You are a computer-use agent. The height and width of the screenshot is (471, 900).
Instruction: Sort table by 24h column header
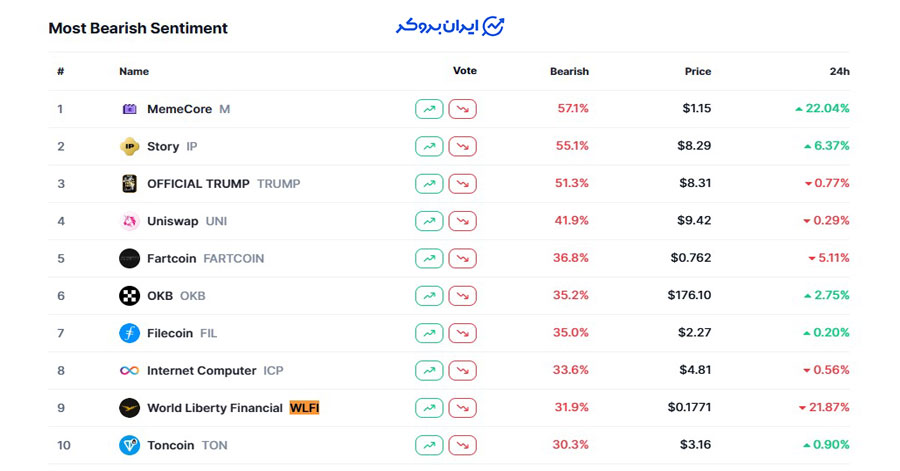click(839, 72)
